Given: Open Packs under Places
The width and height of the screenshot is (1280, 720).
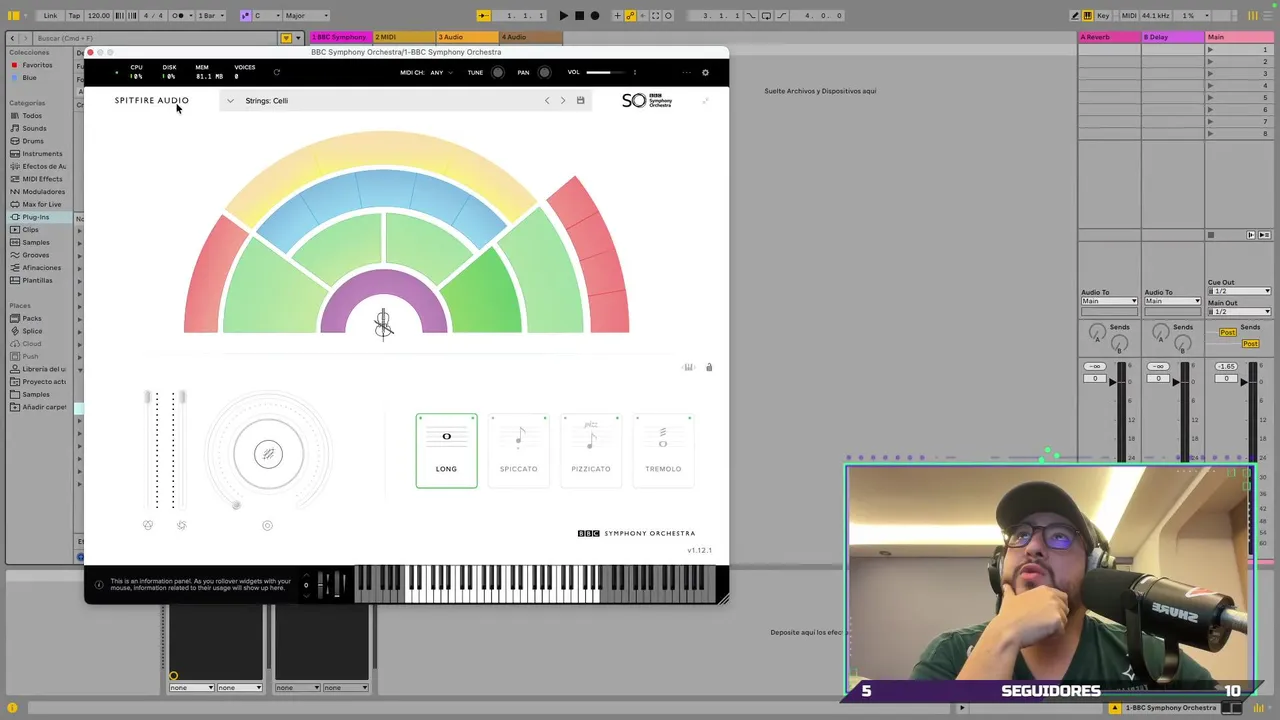Looking at the screenshot, I should (x=32, y=318).
